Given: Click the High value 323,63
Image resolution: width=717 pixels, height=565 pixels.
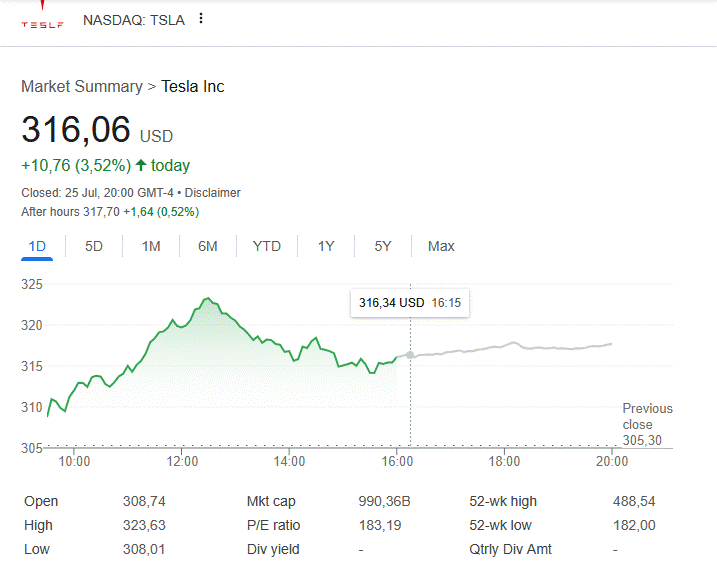Looking at the screenshot, I should (144, 525).
